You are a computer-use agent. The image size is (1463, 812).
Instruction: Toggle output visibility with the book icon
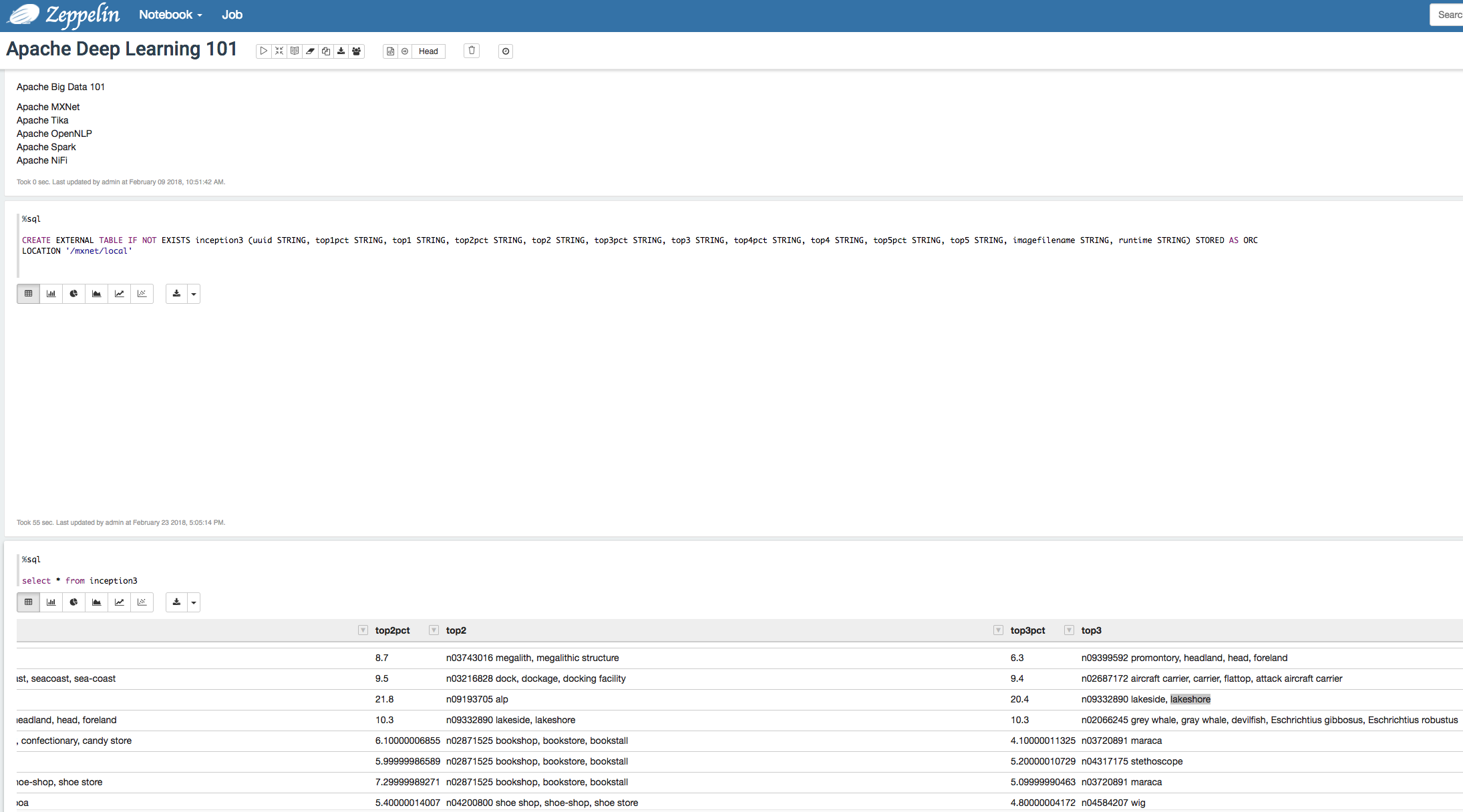click(x=295, y=51)
